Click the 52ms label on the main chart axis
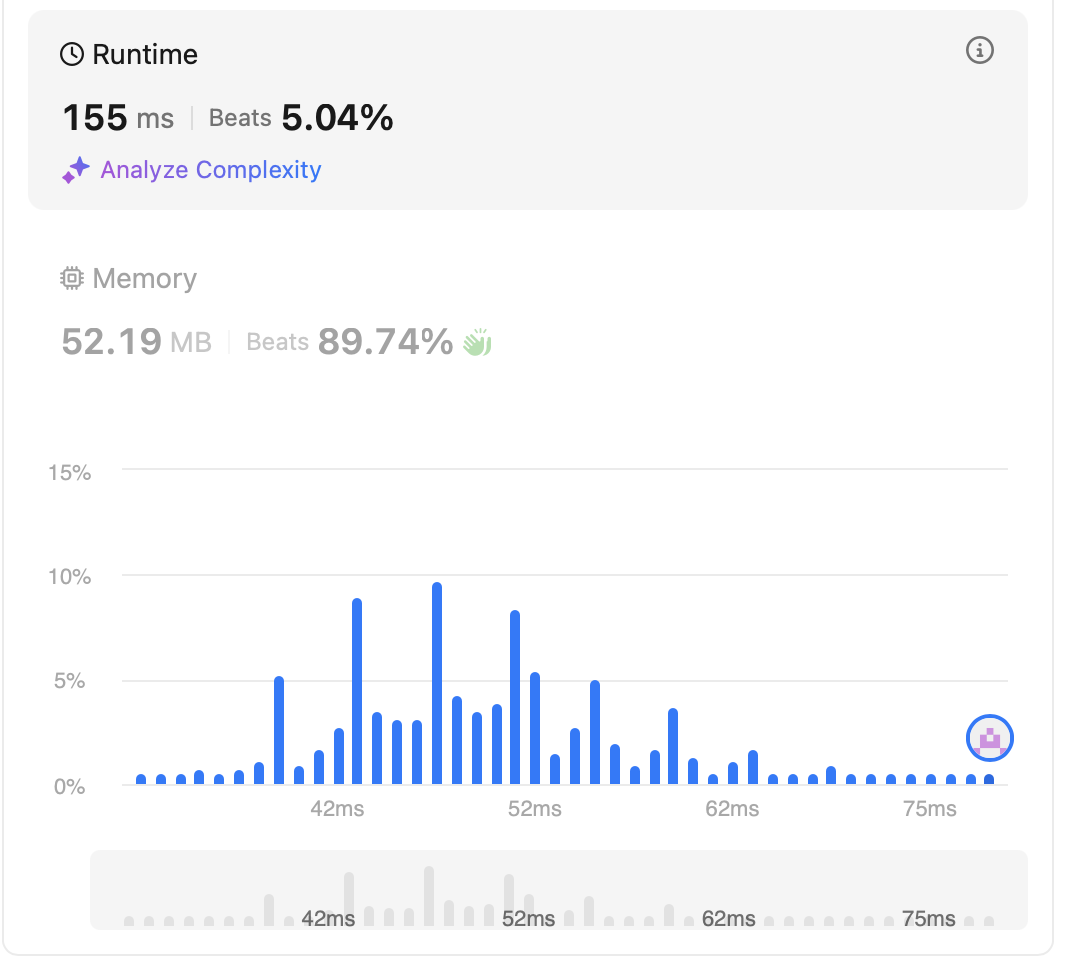 [534, 809]
